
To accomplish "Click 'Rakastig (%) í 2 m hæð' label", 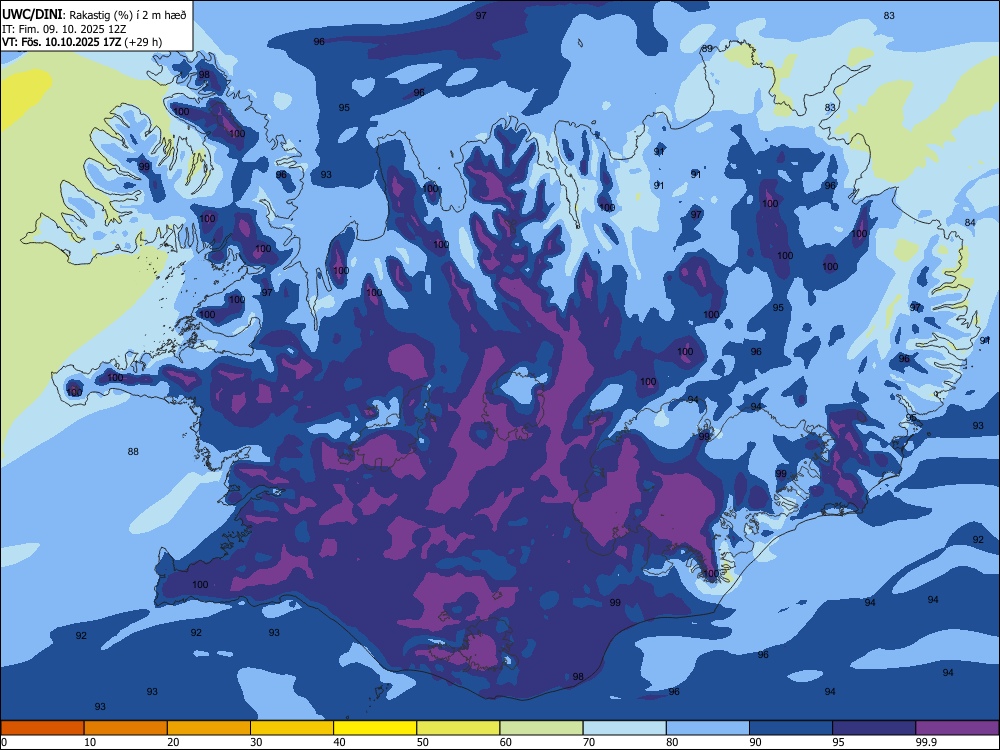I will click(128, 15).
